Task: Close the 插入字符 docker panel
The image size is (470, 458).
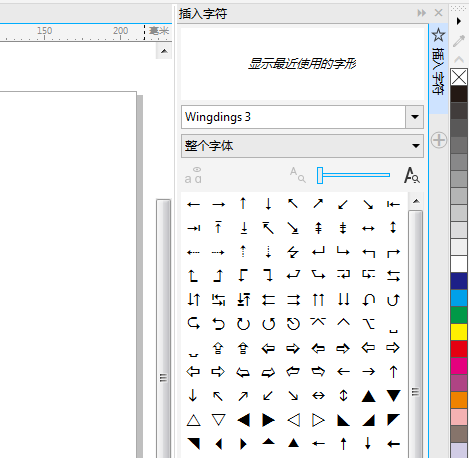Action: (439, 13)
